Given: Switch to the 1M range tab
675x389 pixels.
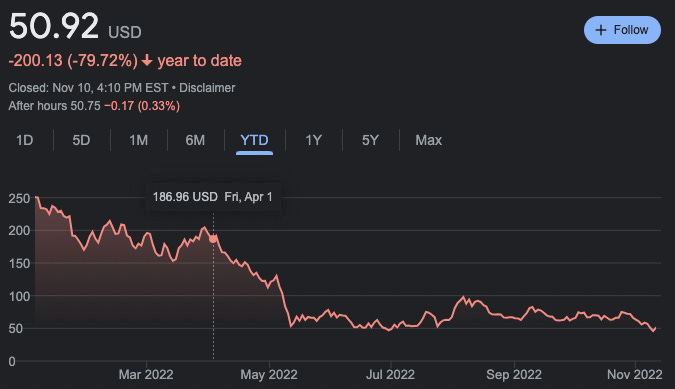Looking at the screenshot, I should point(139,140).
